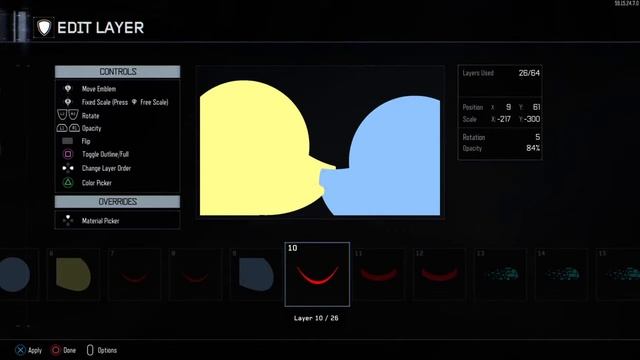
Task: Click the shield emblem icon beside Edit Layer
Action: [44, 28]
